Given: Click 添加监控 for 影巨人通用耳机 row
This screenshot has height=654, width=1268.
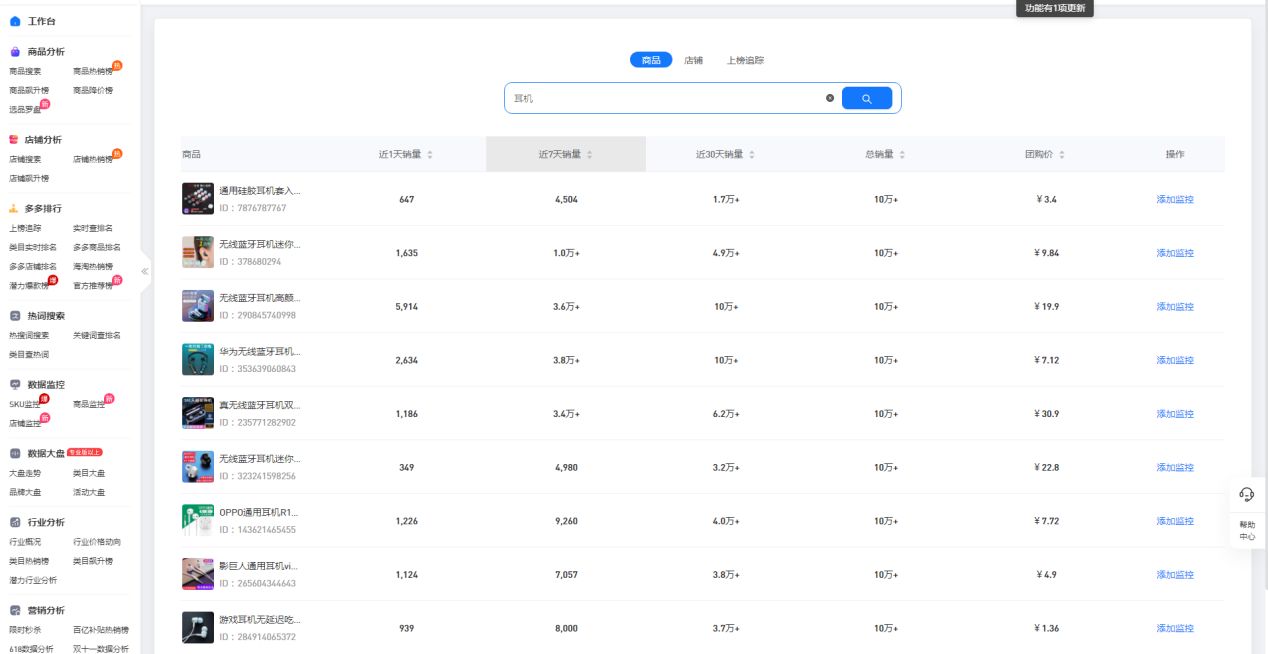Looking at the screenshot, I should pyautogui.click(x=1175, y=575).
